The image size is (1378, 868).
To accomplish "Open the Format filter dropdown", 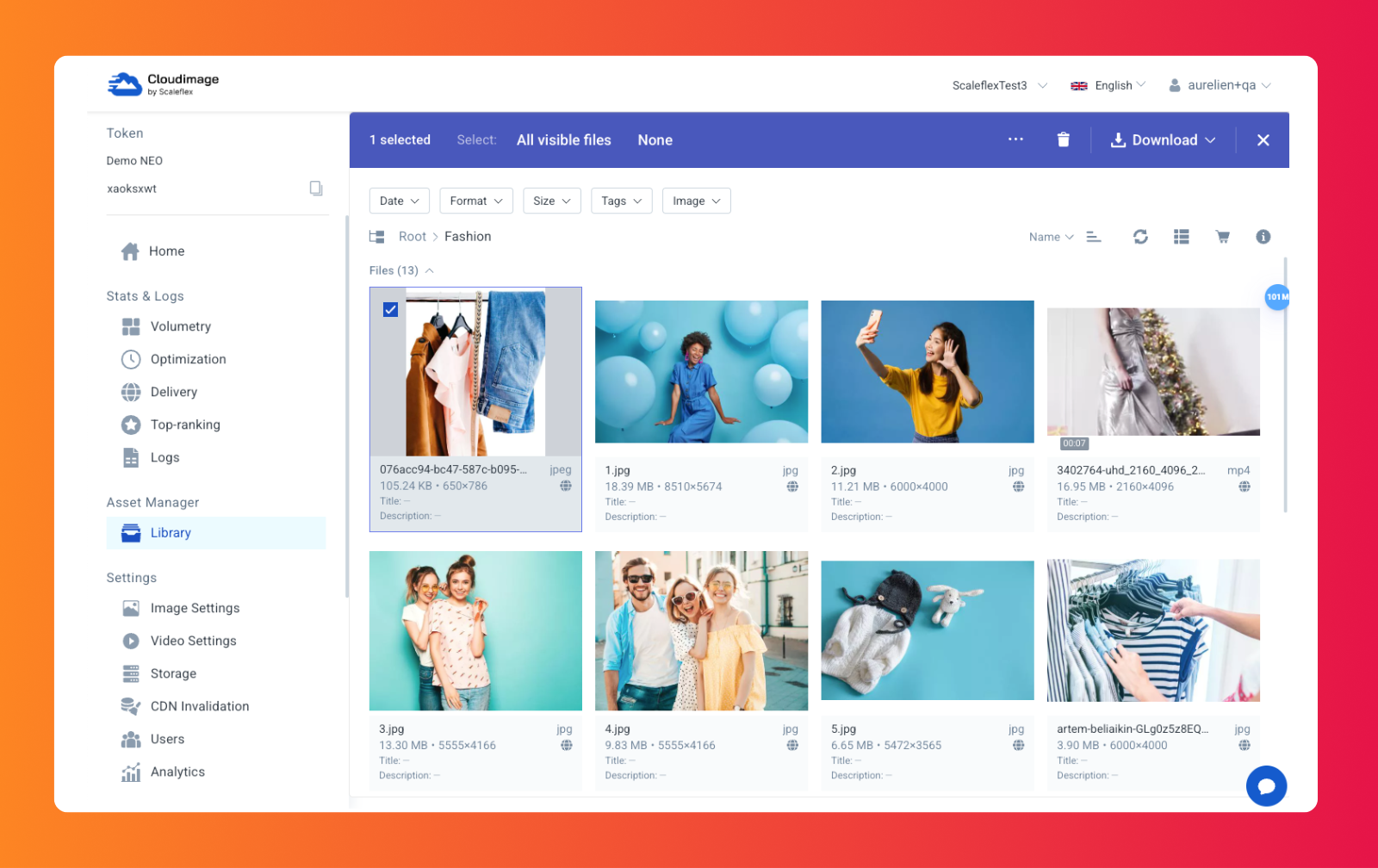I will click(x=475, y=201).
